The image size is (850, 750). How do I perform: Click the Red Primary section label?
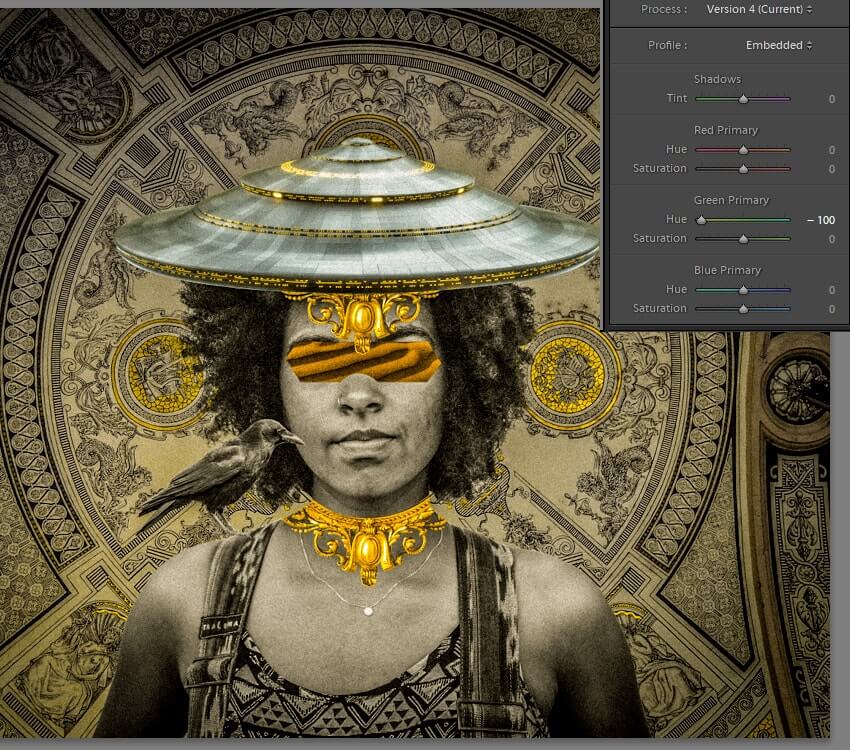[x=726, y=130]
